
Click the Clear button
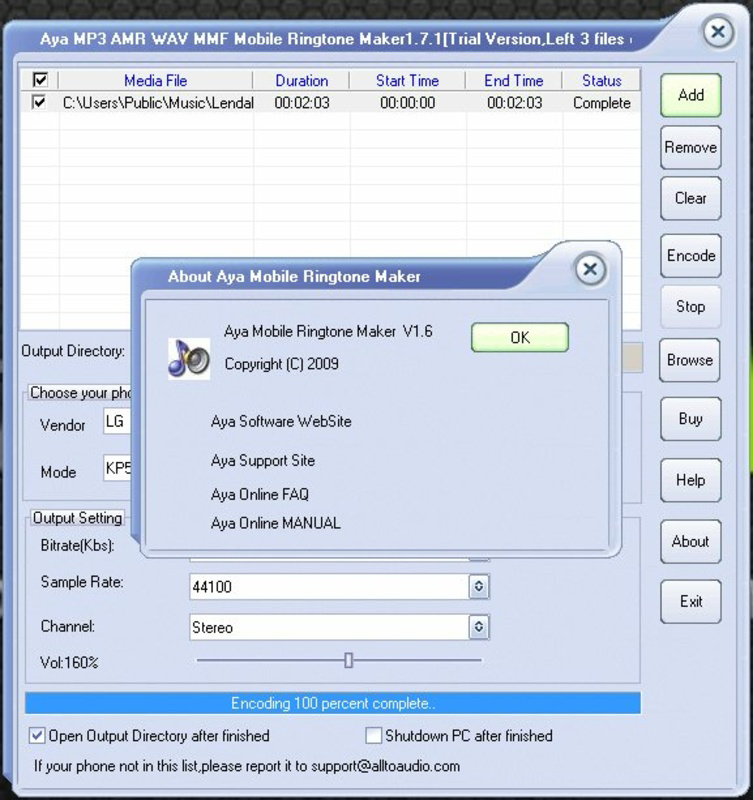click(x=691, y=198)
